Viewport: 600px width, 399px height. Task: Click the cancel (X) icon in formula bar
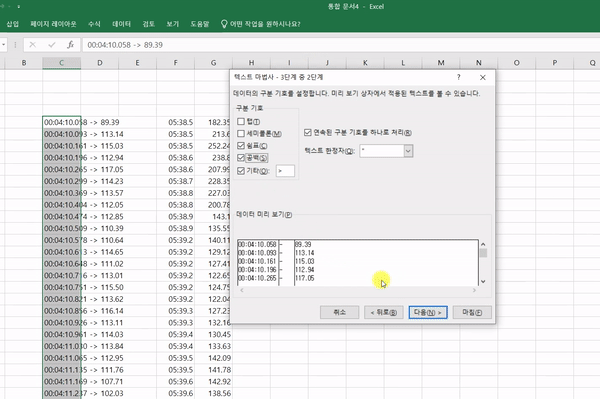click(x=33, y=45)
